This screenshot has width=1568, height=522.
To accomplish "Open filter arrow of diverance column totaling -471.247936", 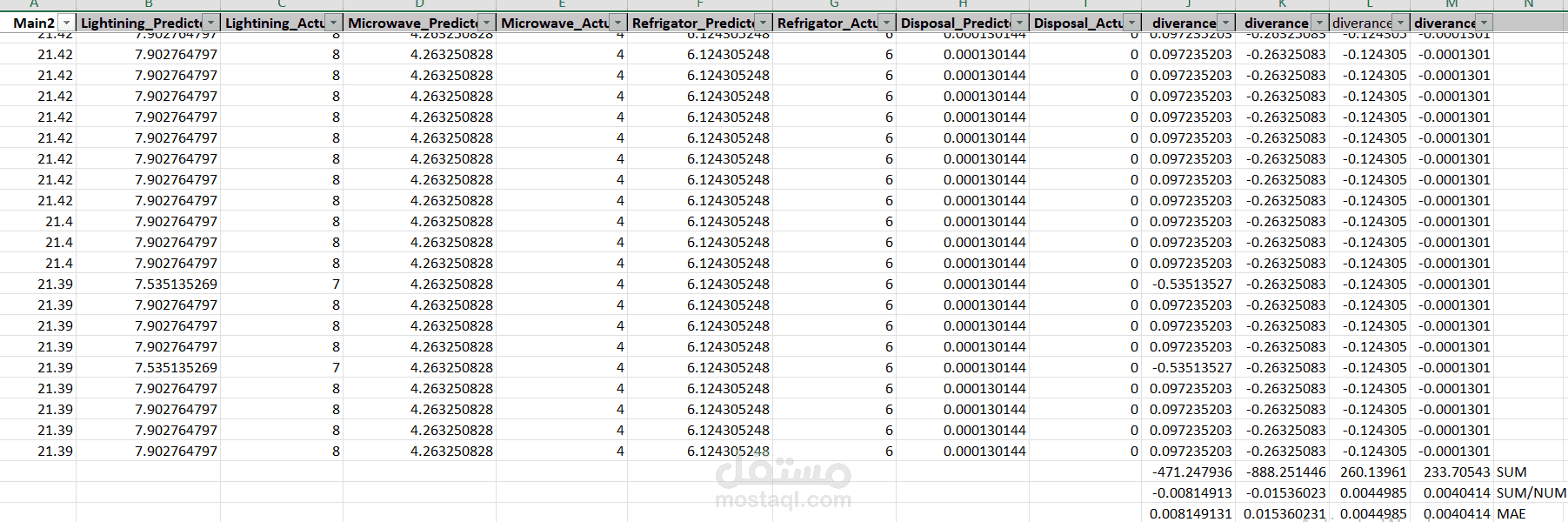I will [x=1225, y=23].
